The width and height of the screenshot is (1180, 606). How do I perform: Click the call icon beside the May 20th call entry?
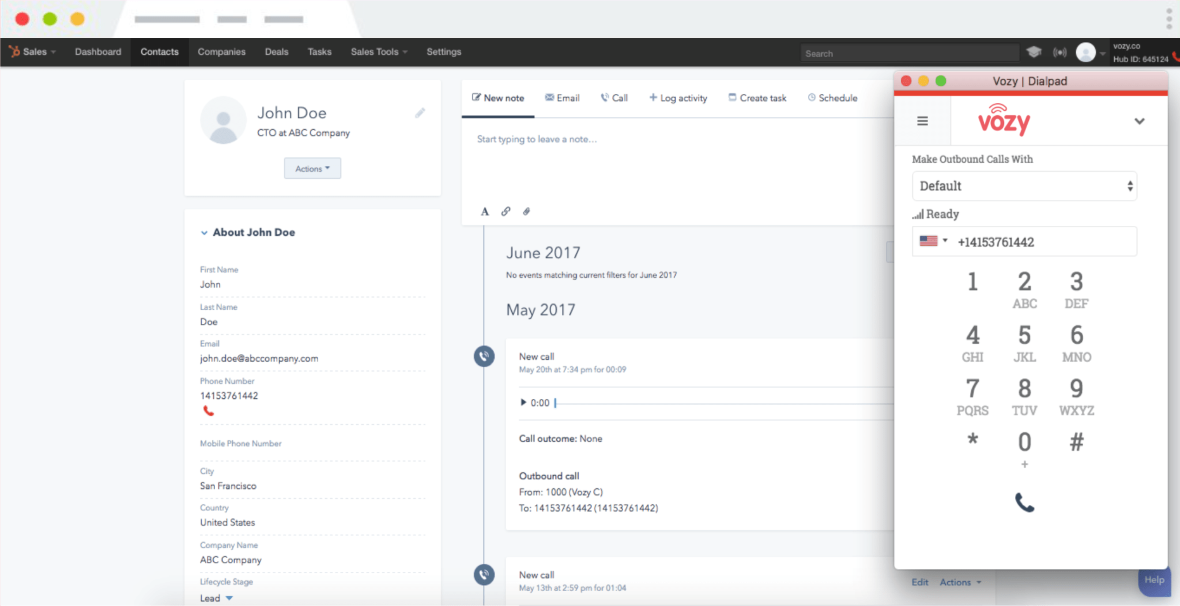click(484, 356)
